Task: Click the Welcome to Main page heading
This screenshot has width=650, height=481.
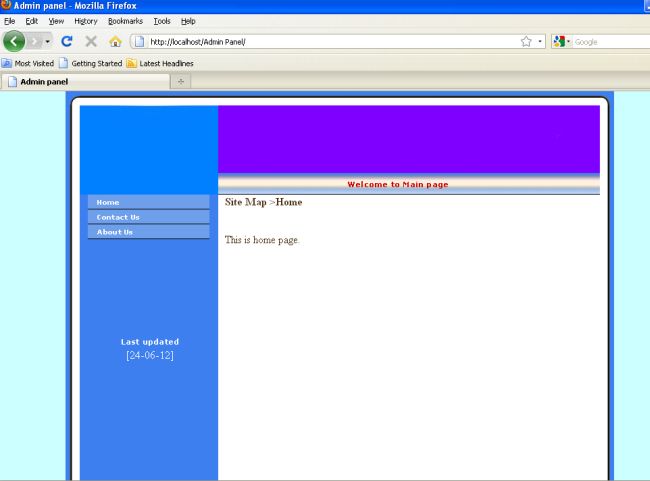Action: click(398, 185)
